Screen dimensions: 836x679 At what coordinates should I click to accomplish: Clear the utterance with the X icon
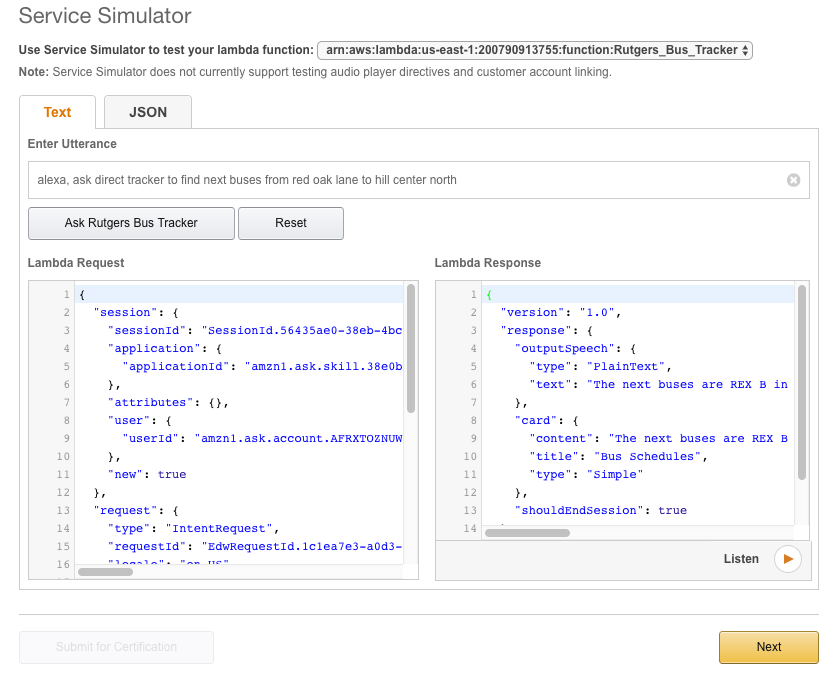pos(793,180)
